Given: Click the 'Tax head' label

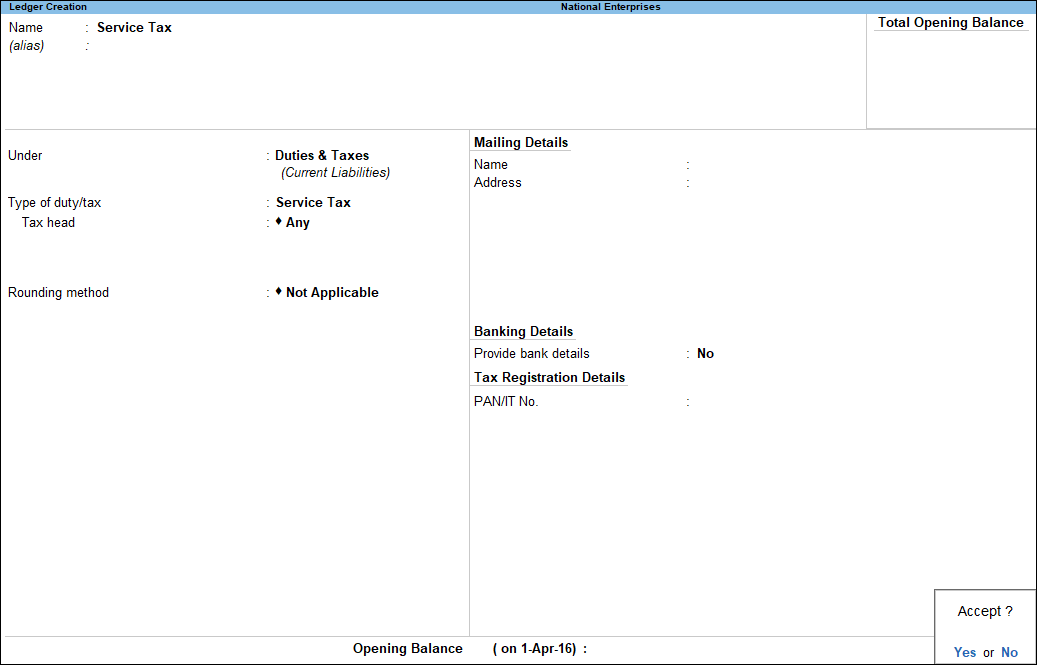Looking at the screenshot, I should [48, 222].
